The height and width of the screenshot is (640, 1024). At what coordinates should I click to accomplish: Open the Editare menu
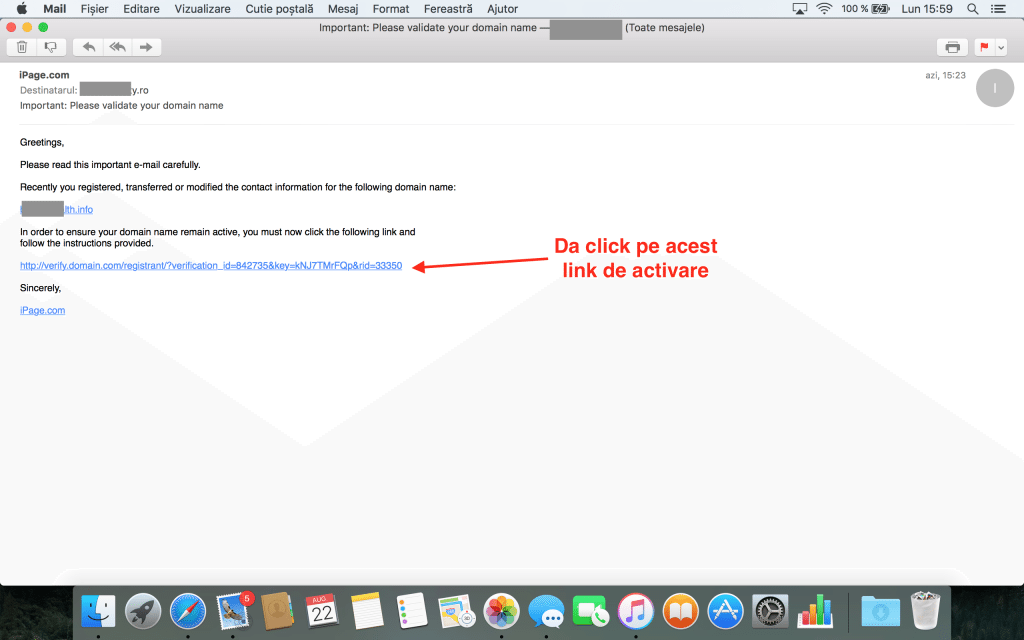click(x=141, y=8)
